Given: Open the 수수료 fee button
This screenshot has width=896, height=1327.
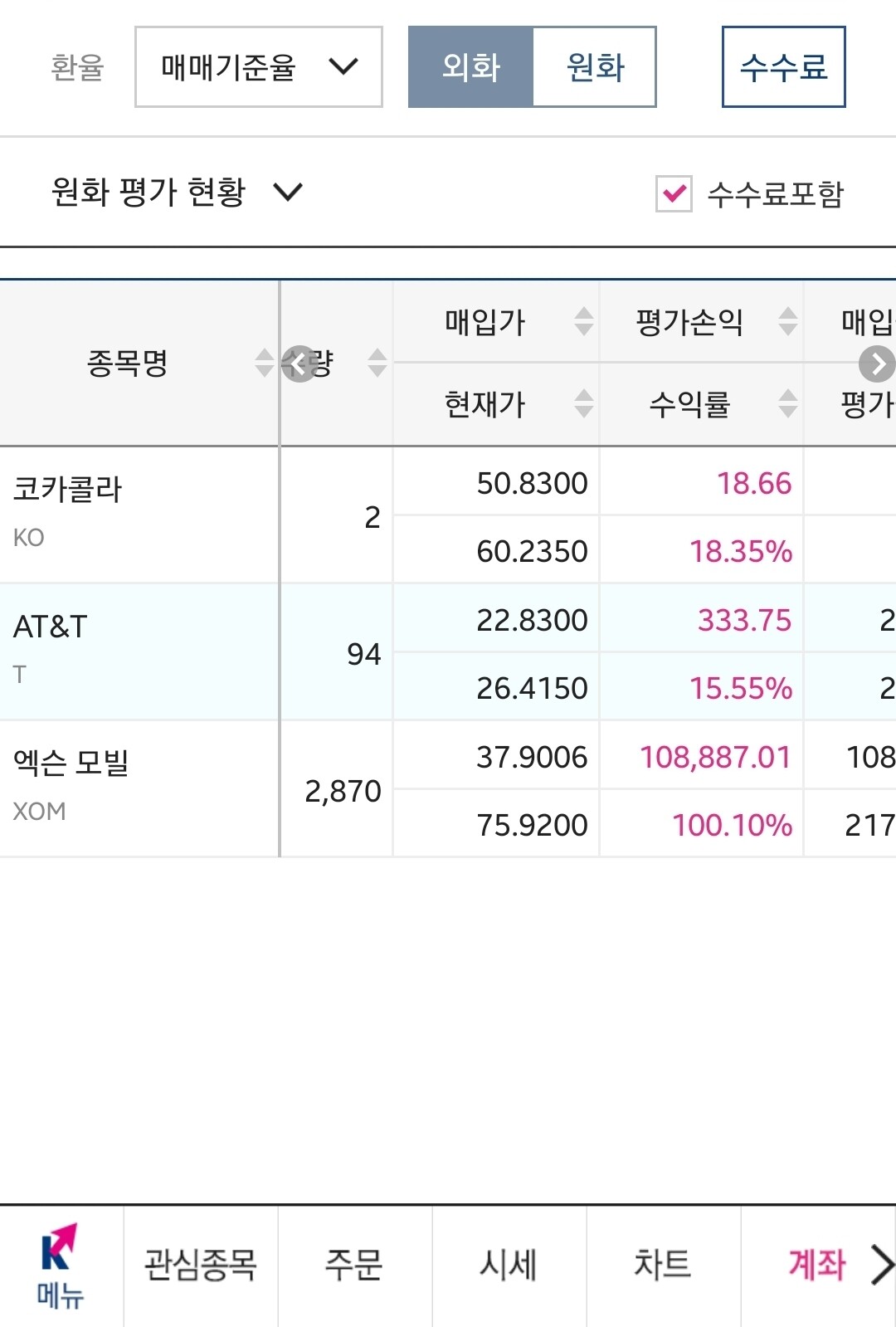Looking at the screenshot, I should pos(783,66).
